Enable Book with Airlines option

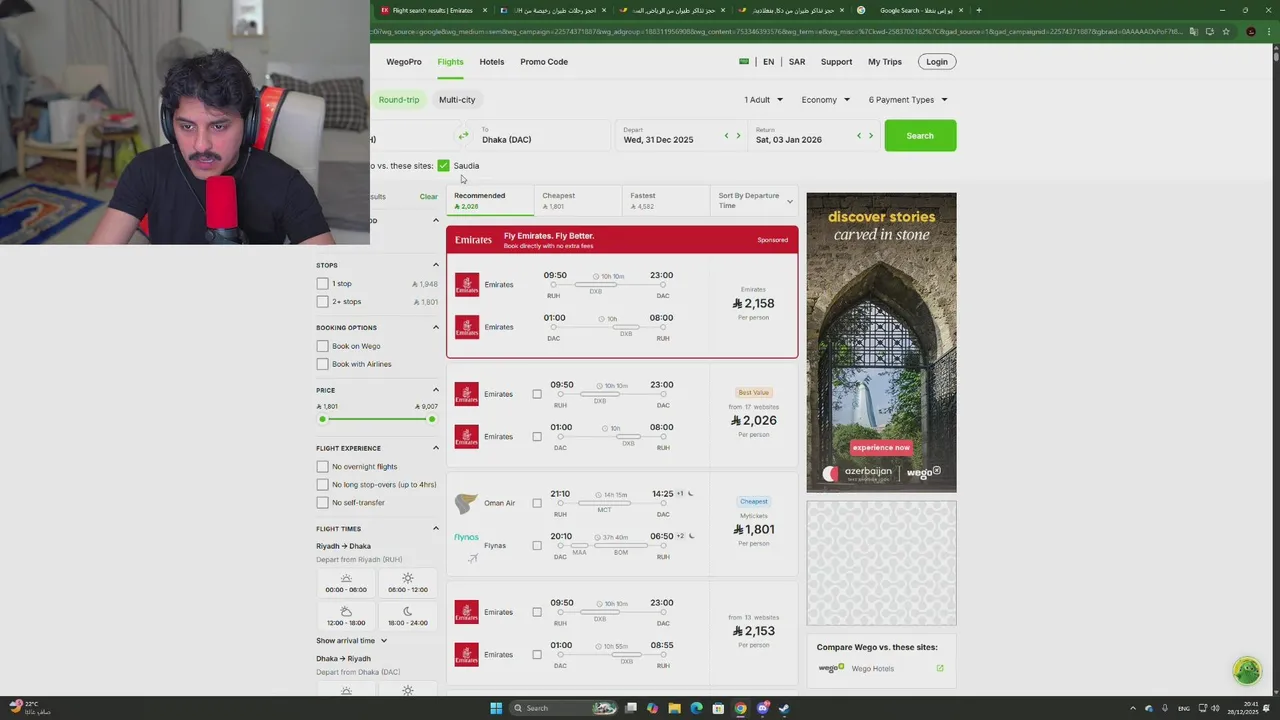(322, 364)
